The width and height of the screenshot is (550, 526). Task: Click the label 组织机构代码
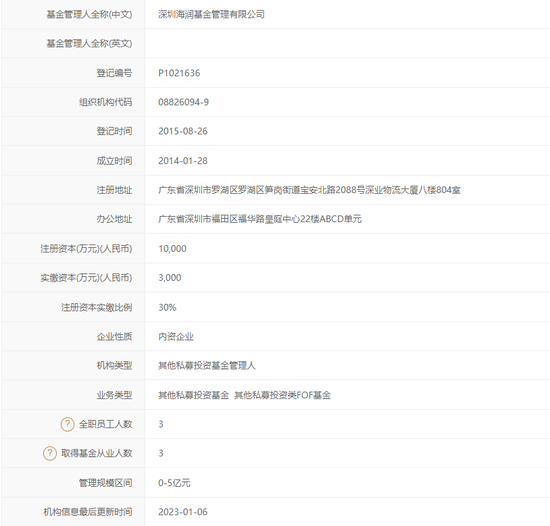(x=106, y=102)
